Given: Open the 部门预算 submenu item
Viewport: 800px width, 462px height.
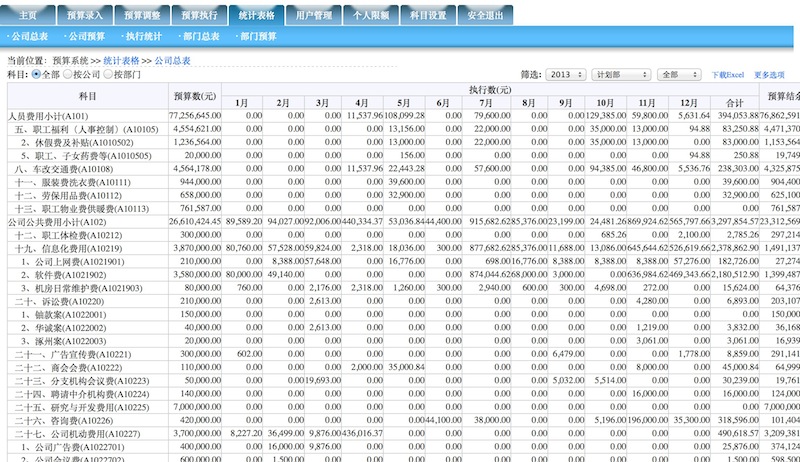Looking at the screenshot, I should (257, 37).
